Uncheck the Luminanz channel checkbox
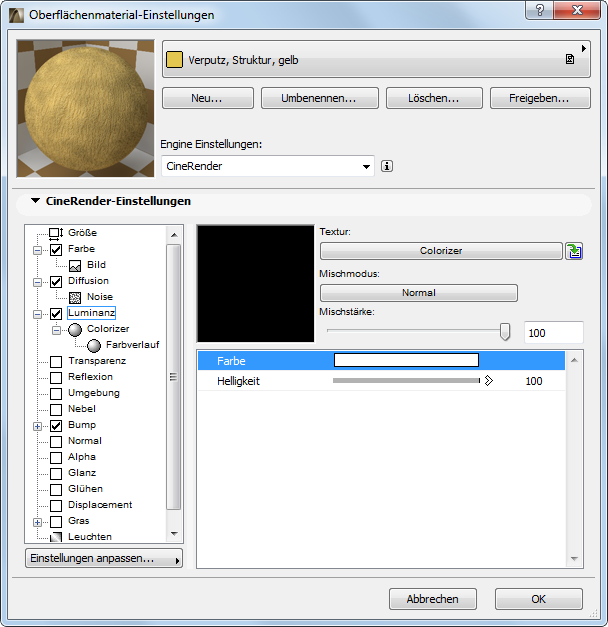Screen dimensions: 608x627 [56, 314]
